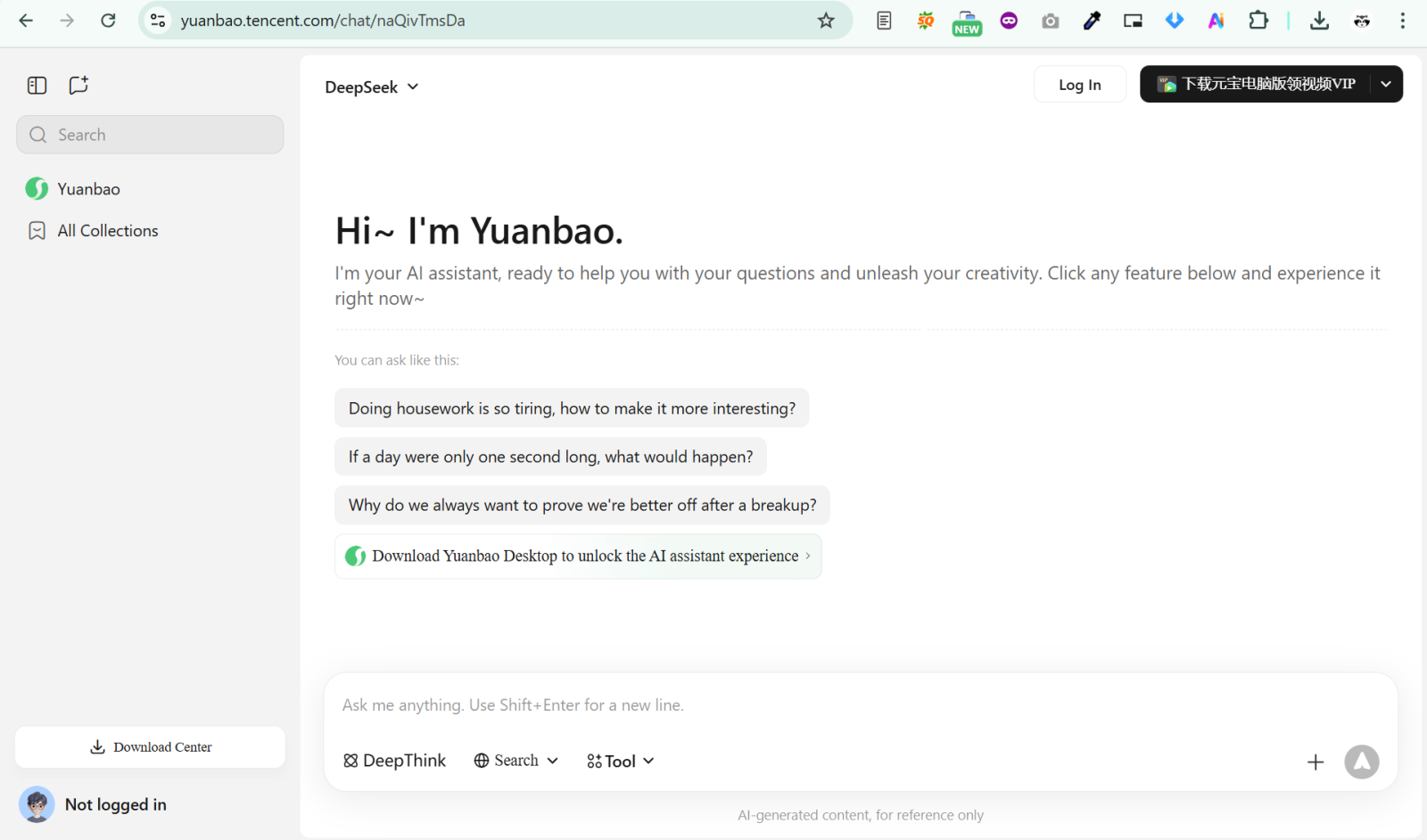Expand the Tool dropdown menu

[621, 761]
